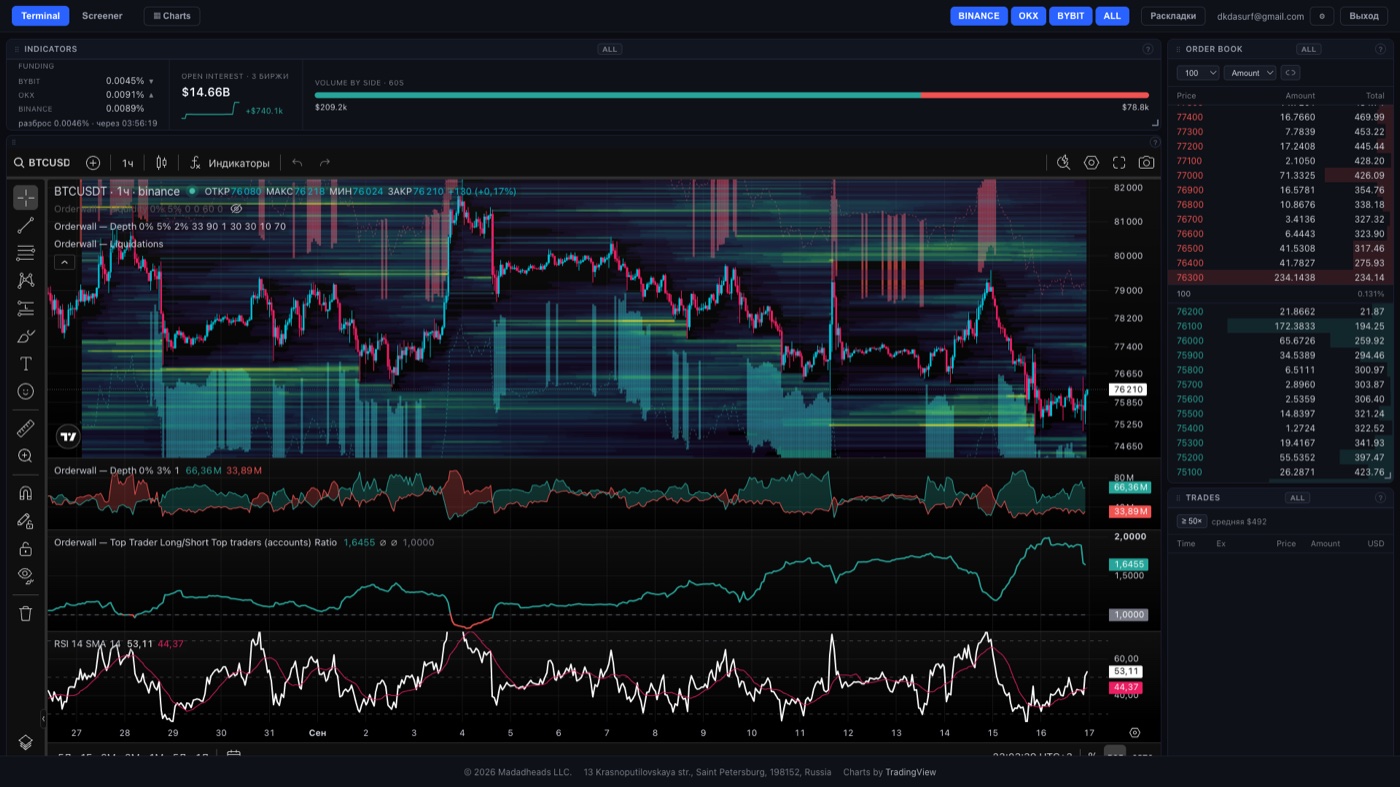This screenshot has width=1400, height=787.
Task: Open help for Trades panel
Action: (1380, 498)
